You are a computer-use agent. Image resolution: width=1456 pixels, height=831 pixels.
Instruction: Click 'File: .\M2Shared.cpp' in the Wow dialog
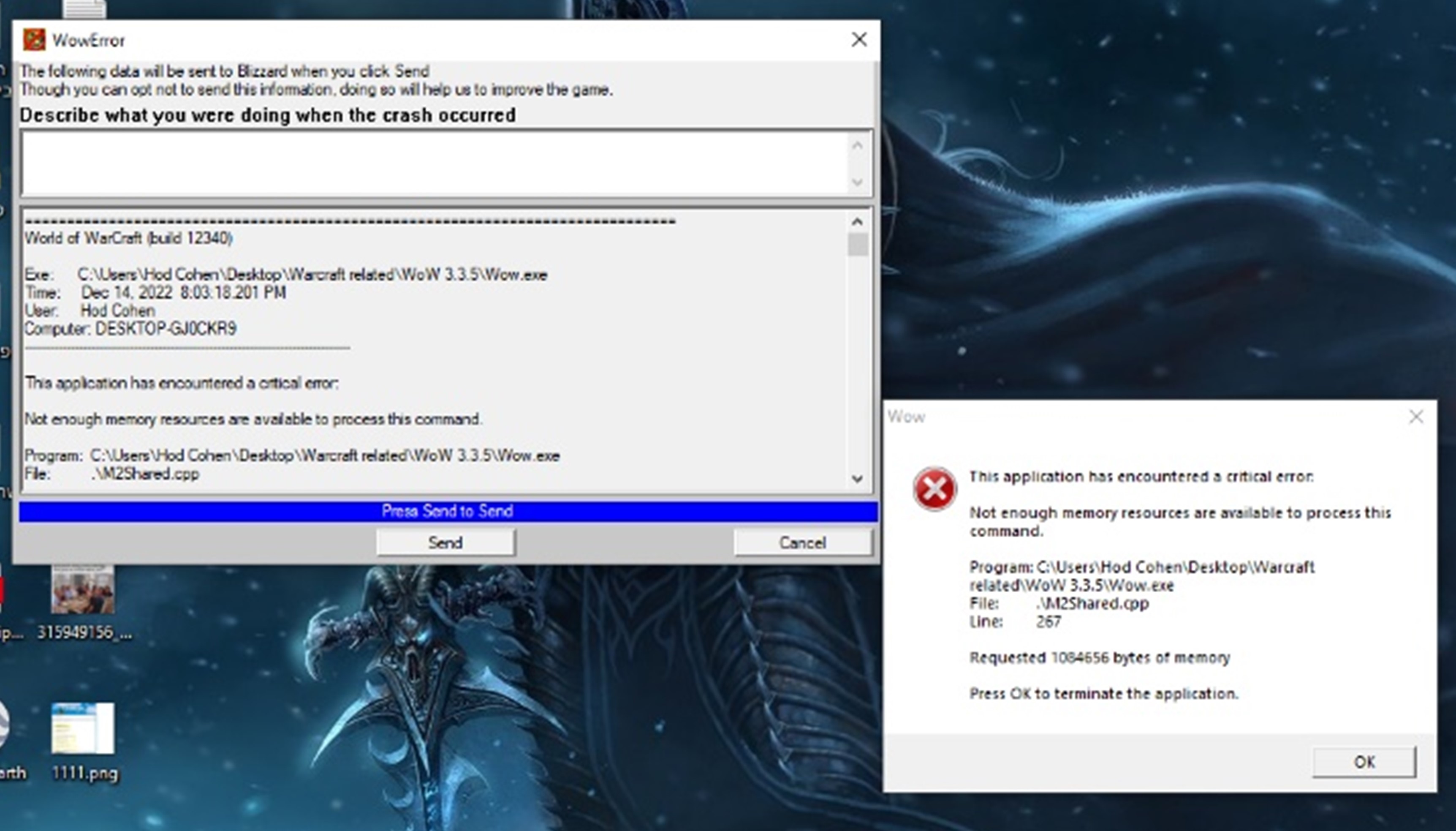pos(1059,603)
